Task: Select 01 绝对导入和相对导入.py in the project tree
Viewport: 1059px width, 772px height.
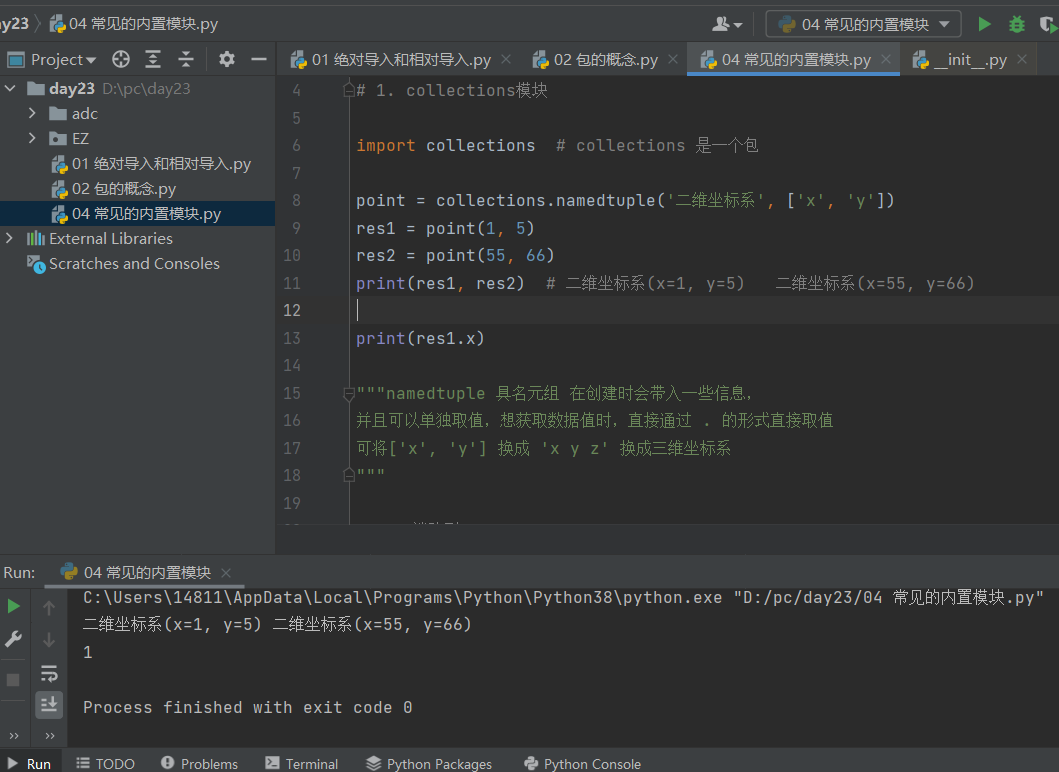Action: (x=151, y=163)
